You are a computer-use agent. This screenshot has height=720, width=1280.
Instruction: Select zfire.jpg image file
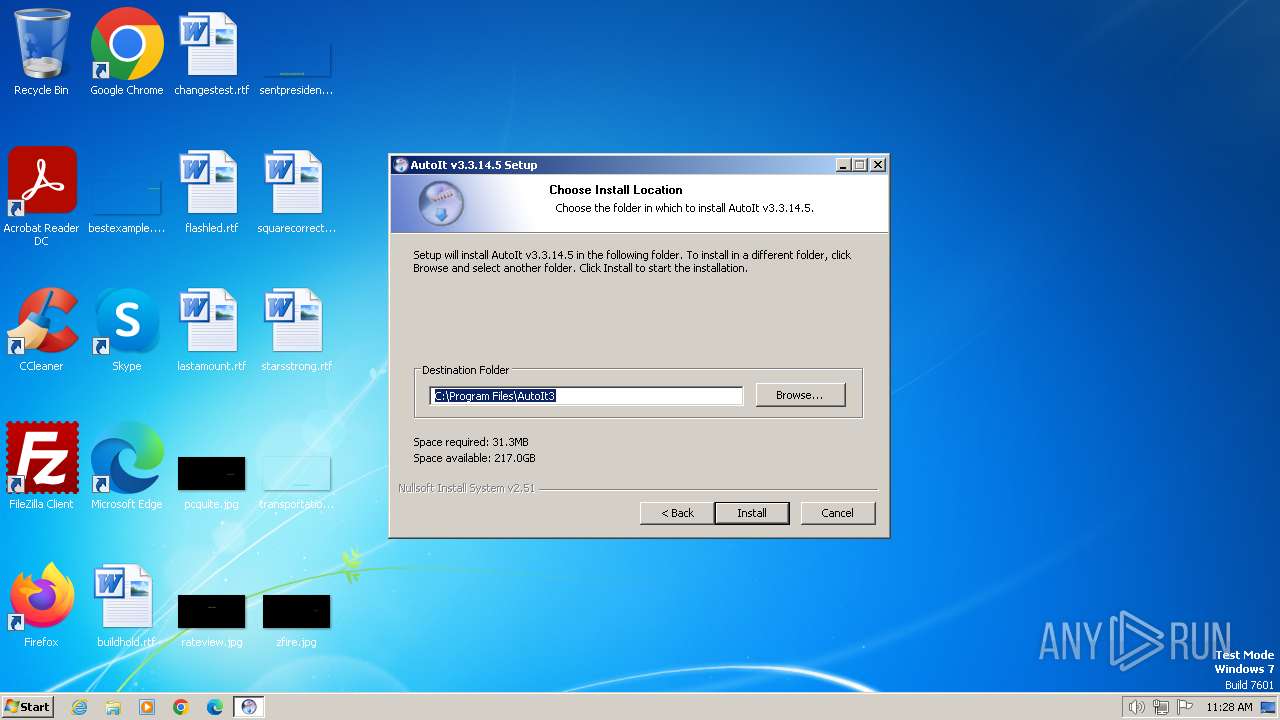pos(296,620)
